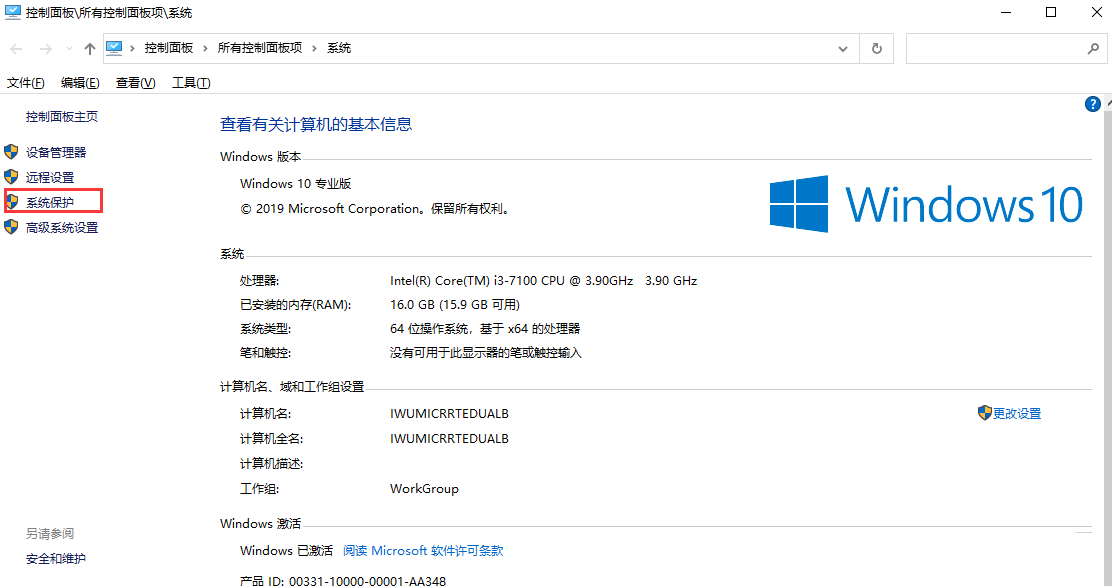
Task: Go up one level with Up arrow
Action: pos(89,49)
